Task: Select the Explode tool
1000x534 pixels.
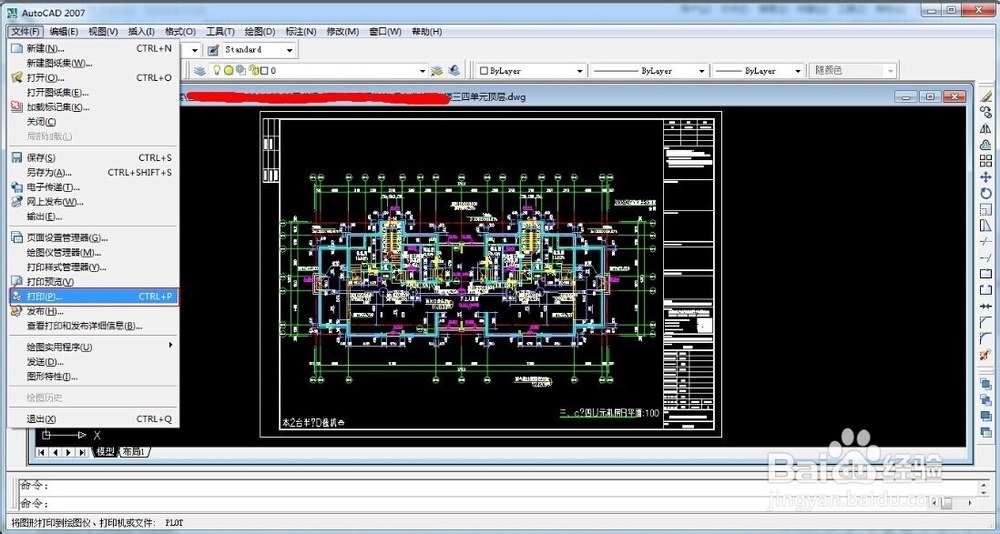Action: click(x=986, y=355)
